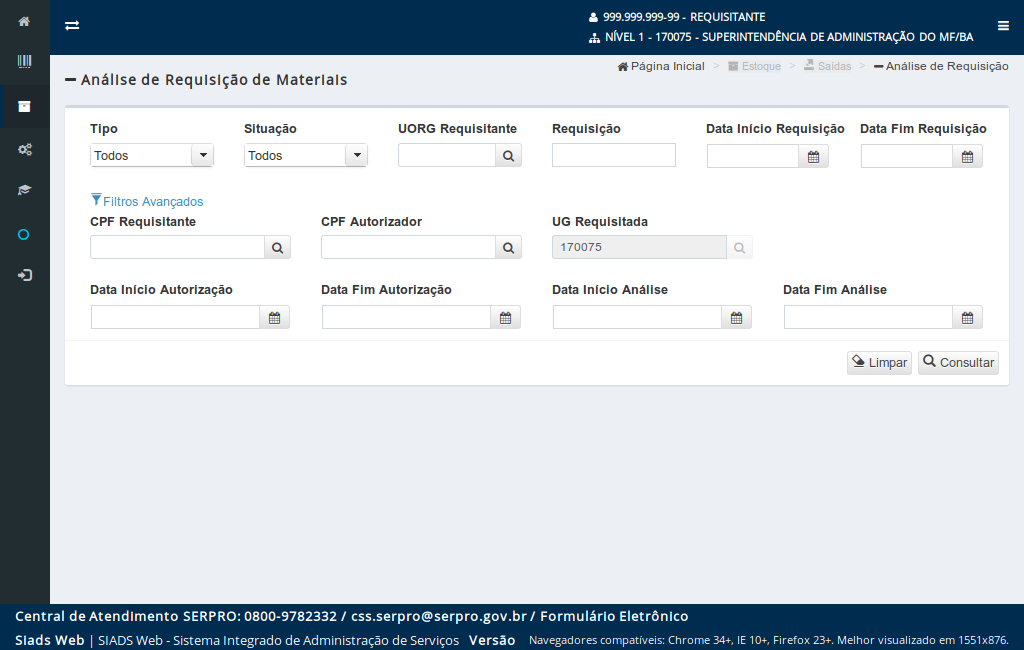Search UORG Requisitante with magnifier icon
Viewport: 1024px width, 650px height.
508,155
